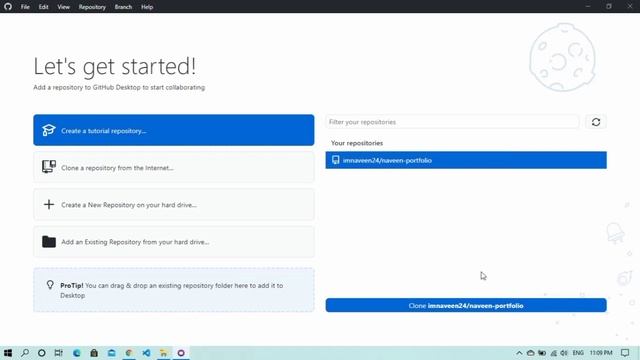This screenshot has width=640, height=360.
Task: Refresh the repository list
Action: tap(596, 122)
